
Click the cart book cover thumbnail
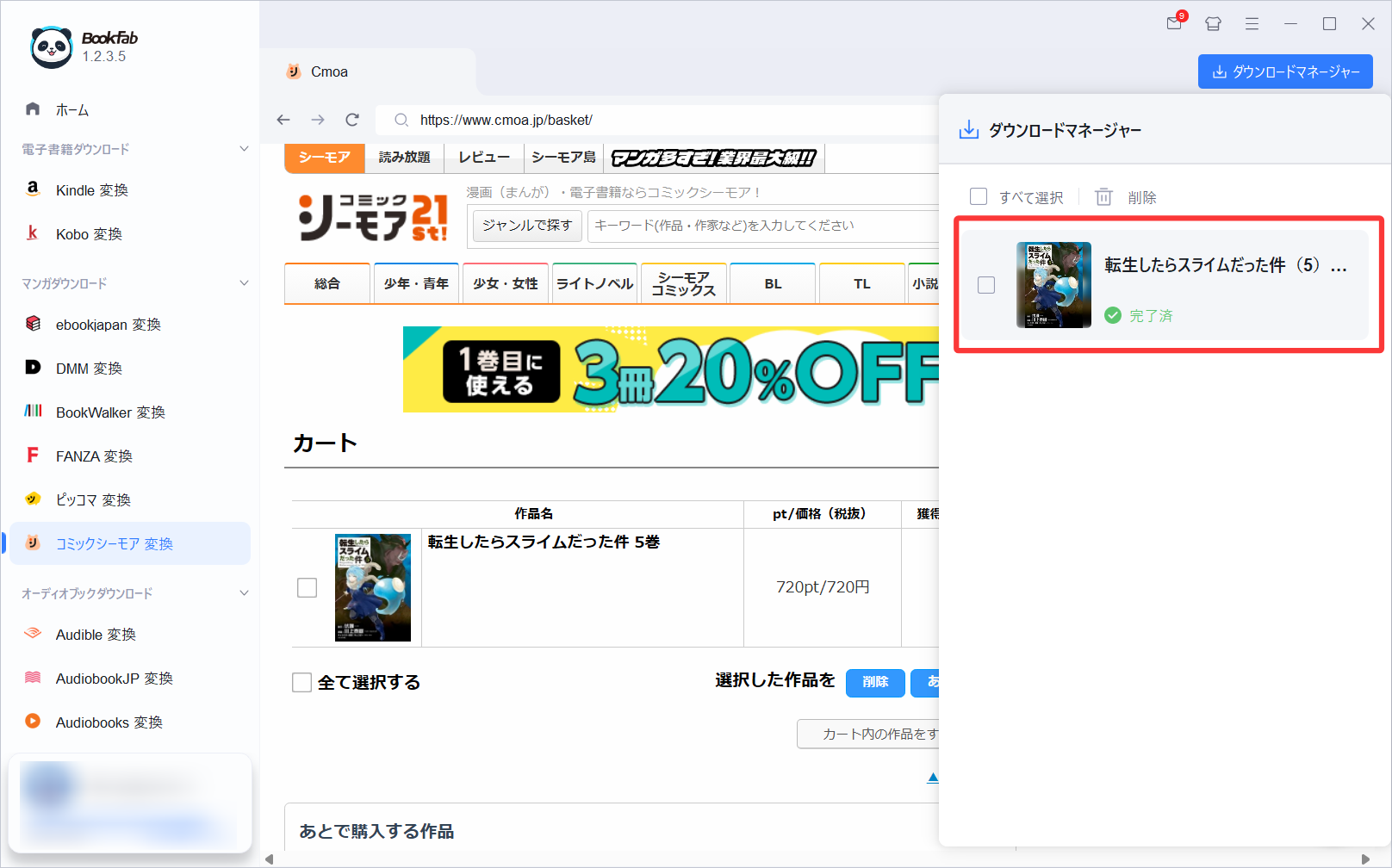(373, 587)
